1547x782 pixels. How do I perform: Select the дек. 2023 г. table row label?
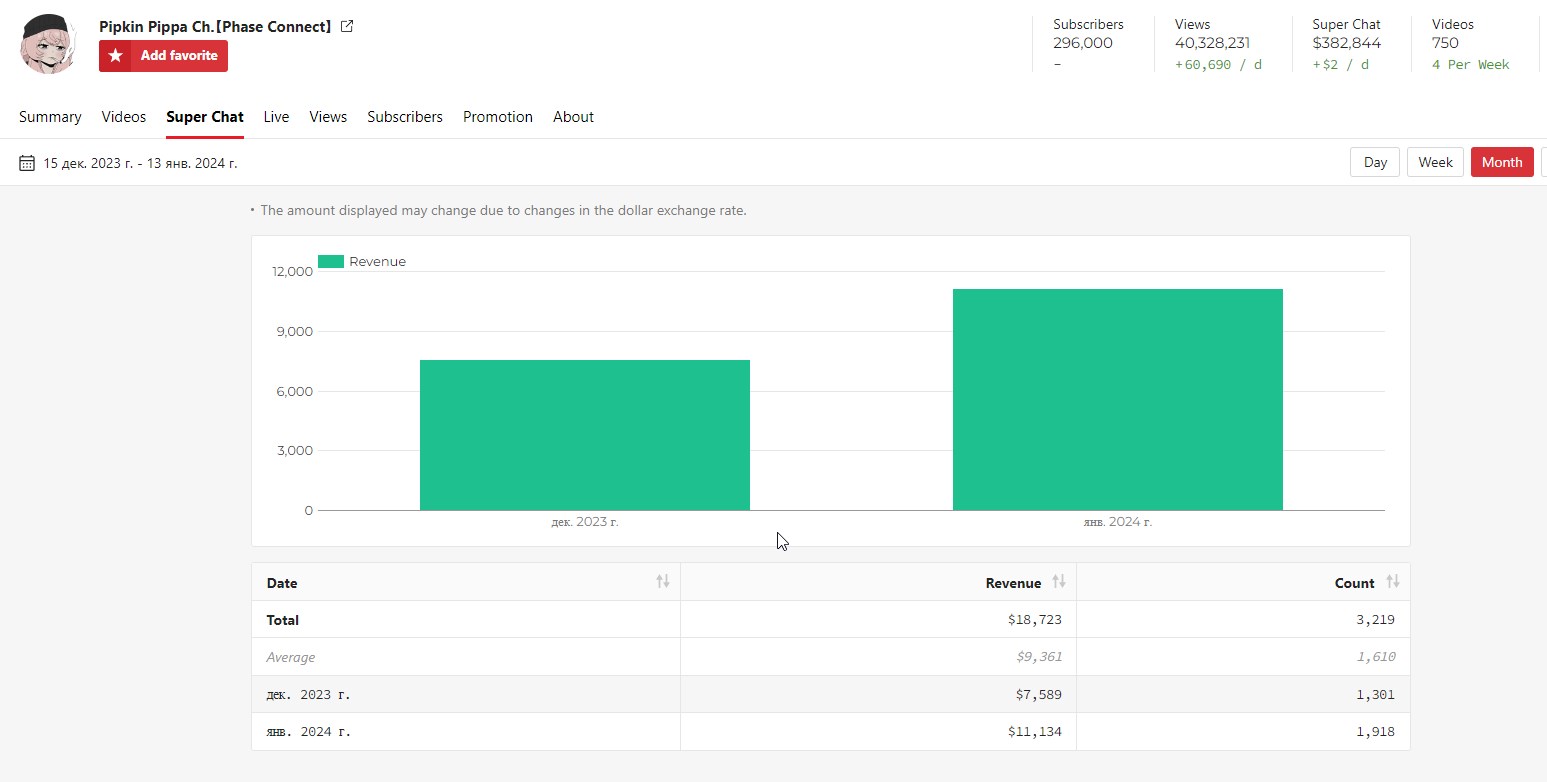[309, 694]
